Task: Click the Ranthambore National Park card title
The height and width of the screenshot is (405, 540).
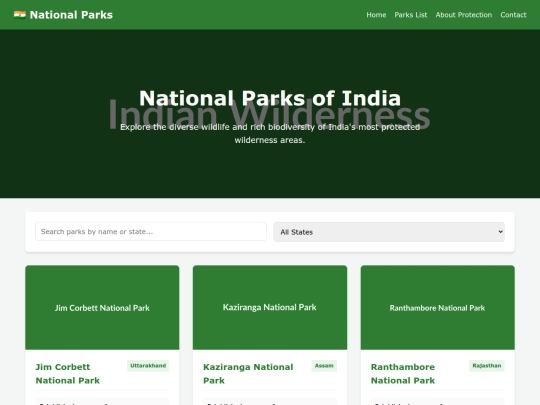Action: (403, 374)
